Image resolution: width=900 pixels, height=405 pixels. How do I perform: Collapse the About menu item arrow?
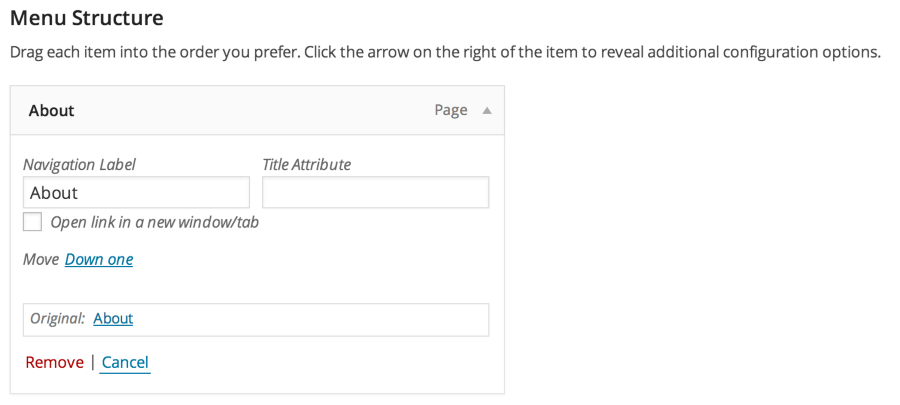click(487, 111)
